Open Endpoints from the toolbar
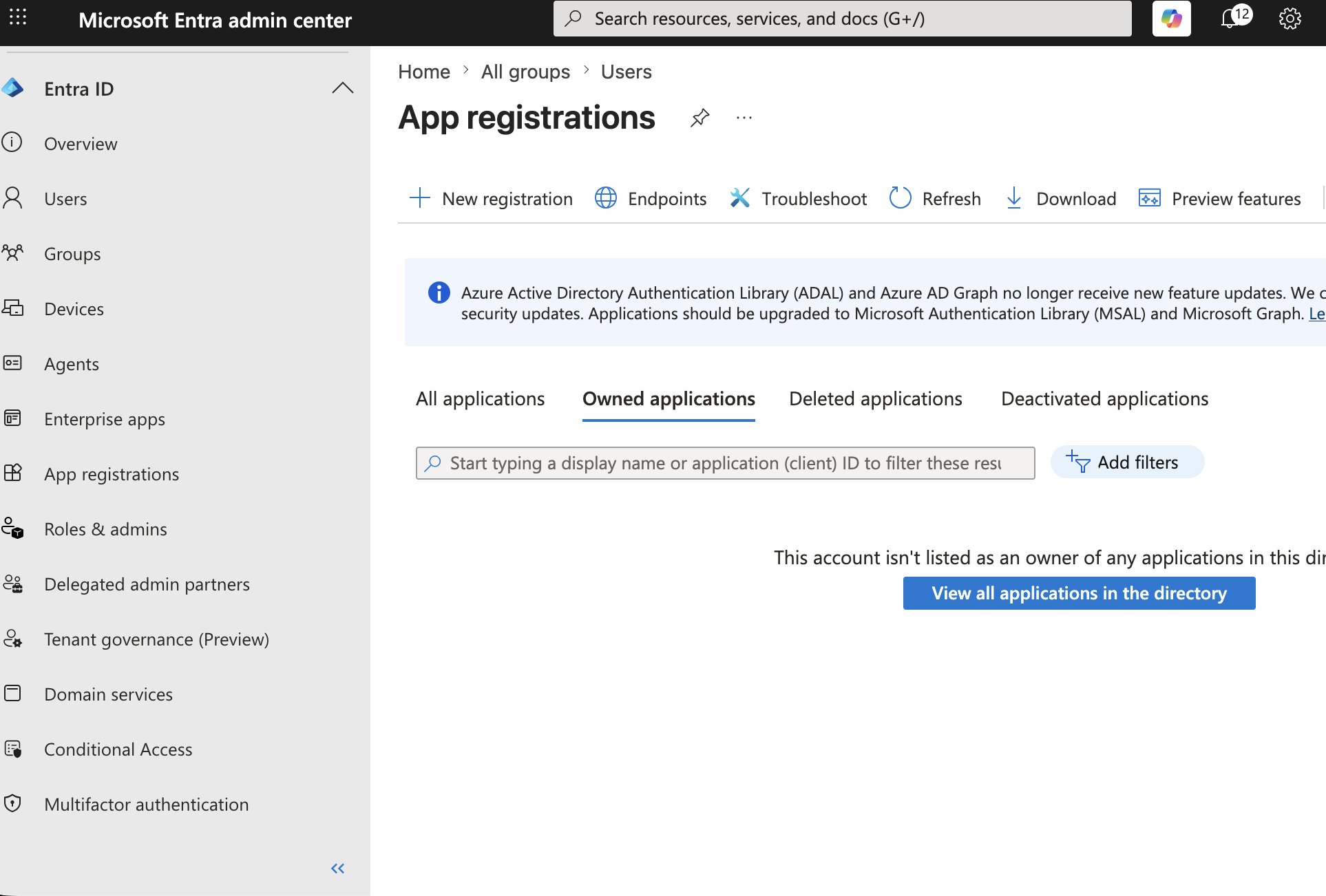The image size is (1326, 896). (651, 199)
